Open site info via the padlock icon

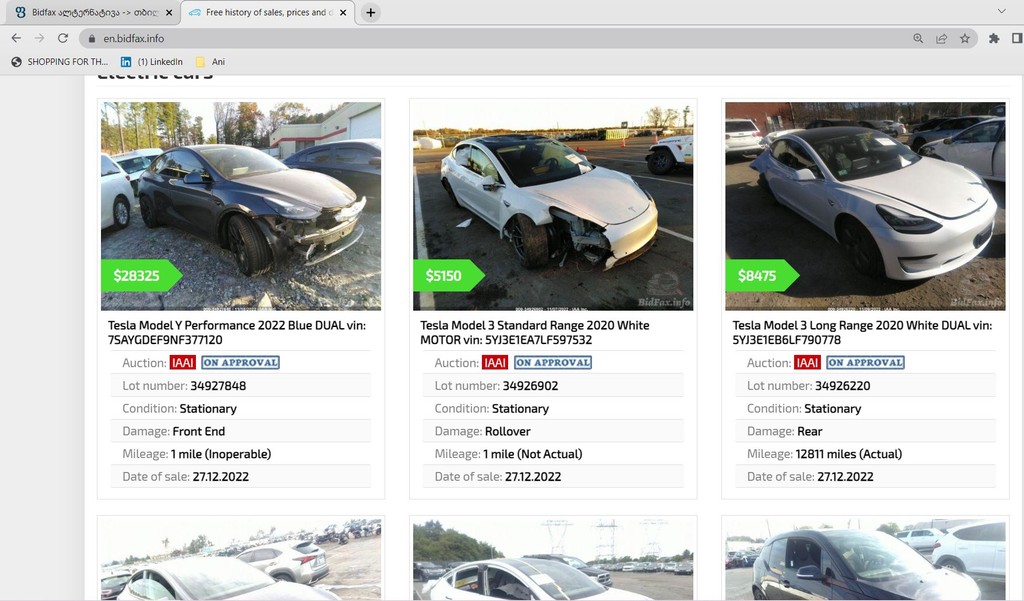click(x=91, y=39)
